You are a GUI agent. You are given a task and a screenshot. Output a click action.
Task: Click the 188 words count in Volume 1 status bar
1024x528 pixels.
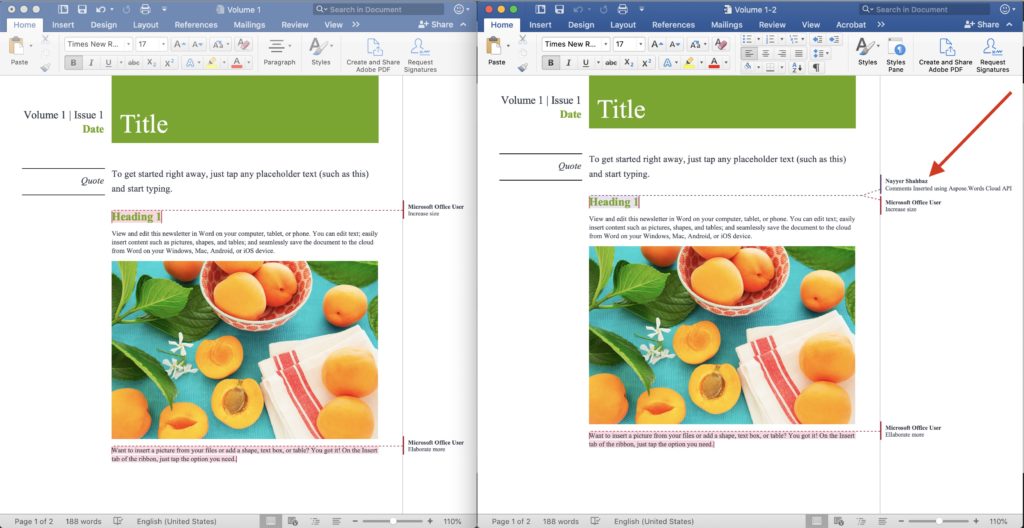coord(83,521)
